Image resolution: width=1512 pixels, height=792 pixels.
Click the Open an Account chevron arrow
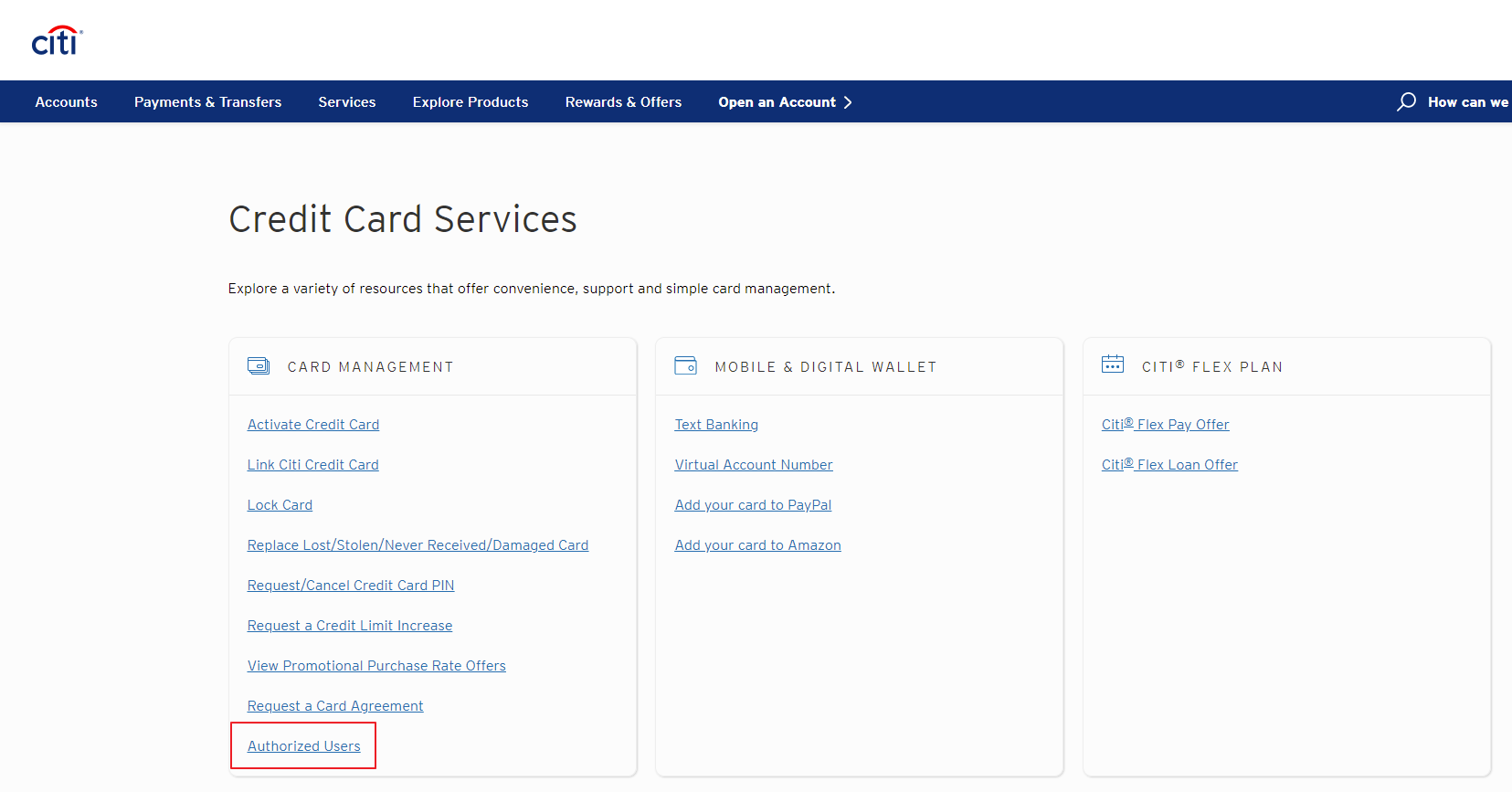[848, 102]
